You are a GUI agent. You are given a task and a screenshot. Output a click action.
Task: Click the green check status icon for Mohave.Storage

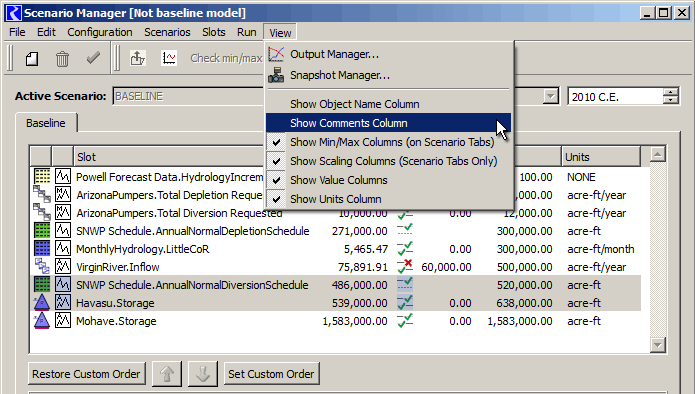(405, 320)
